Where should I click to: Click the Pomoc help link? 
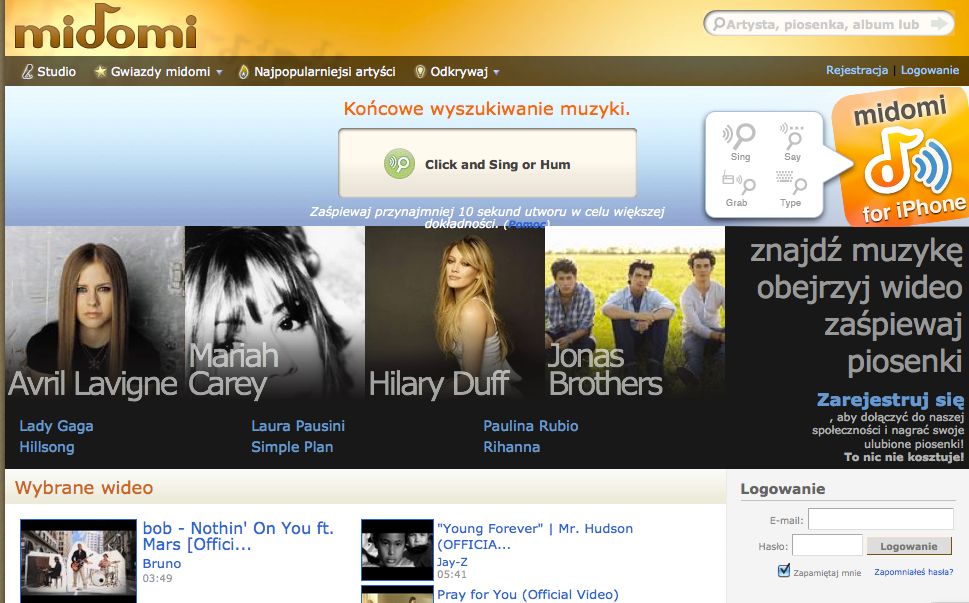[x=527, y=224]
